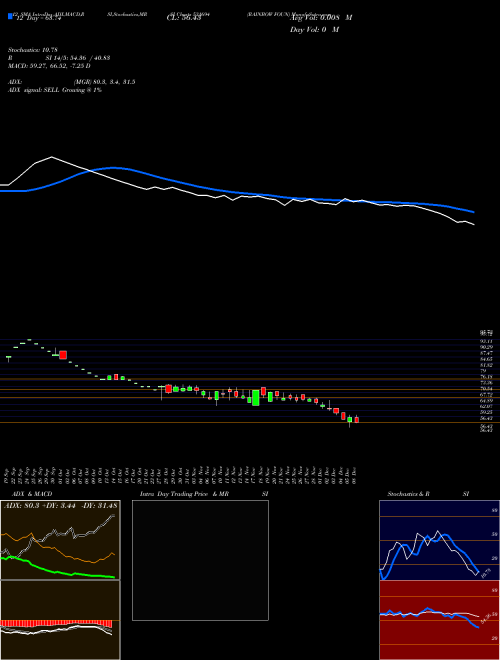The image size is (500, 660).
Task: Click the Day Vol: 0 M text
Action: 314,30
